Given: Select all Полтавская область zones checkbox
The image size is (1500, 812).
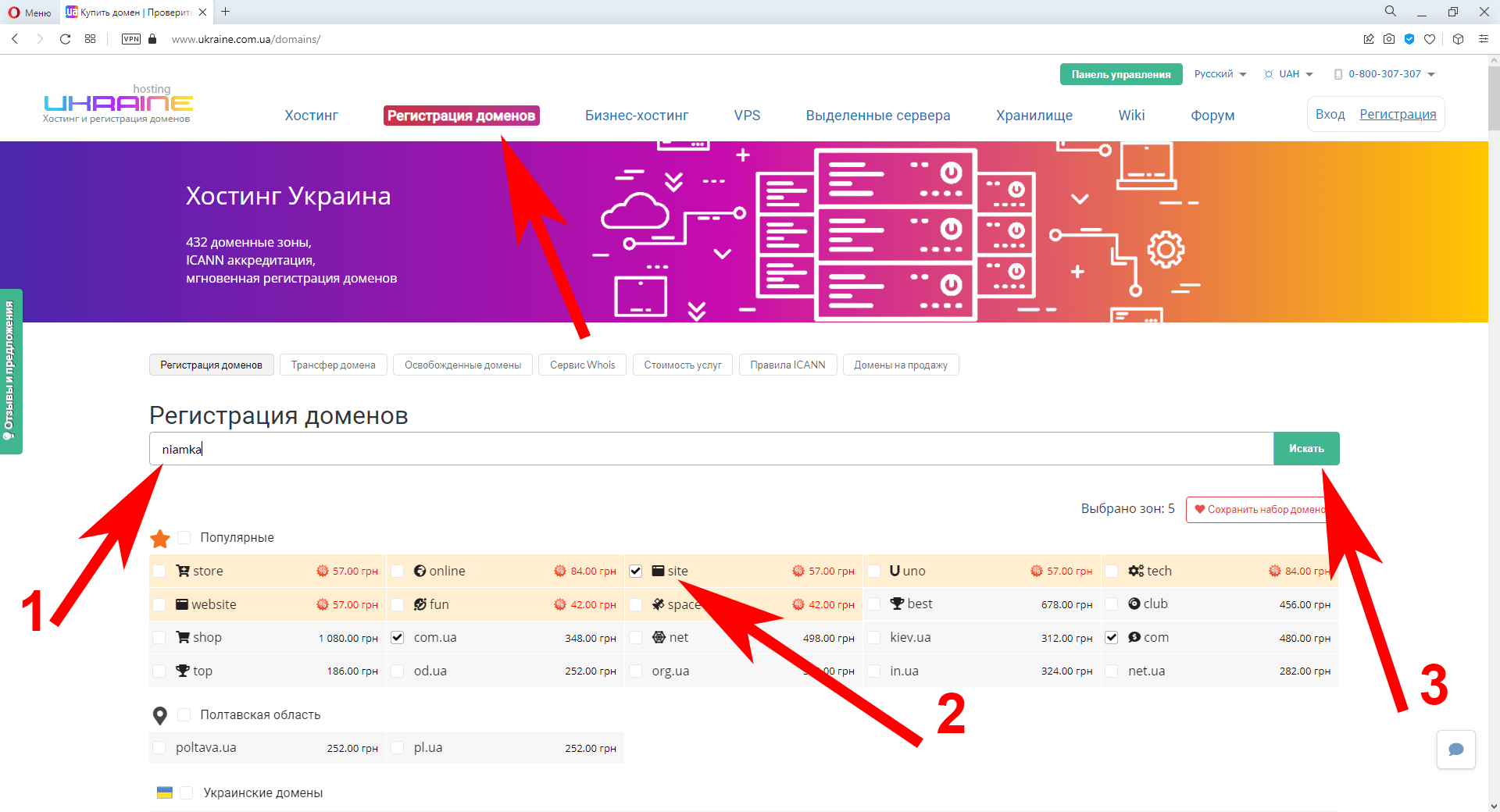Looking at the screenshot, I should 184,714.
